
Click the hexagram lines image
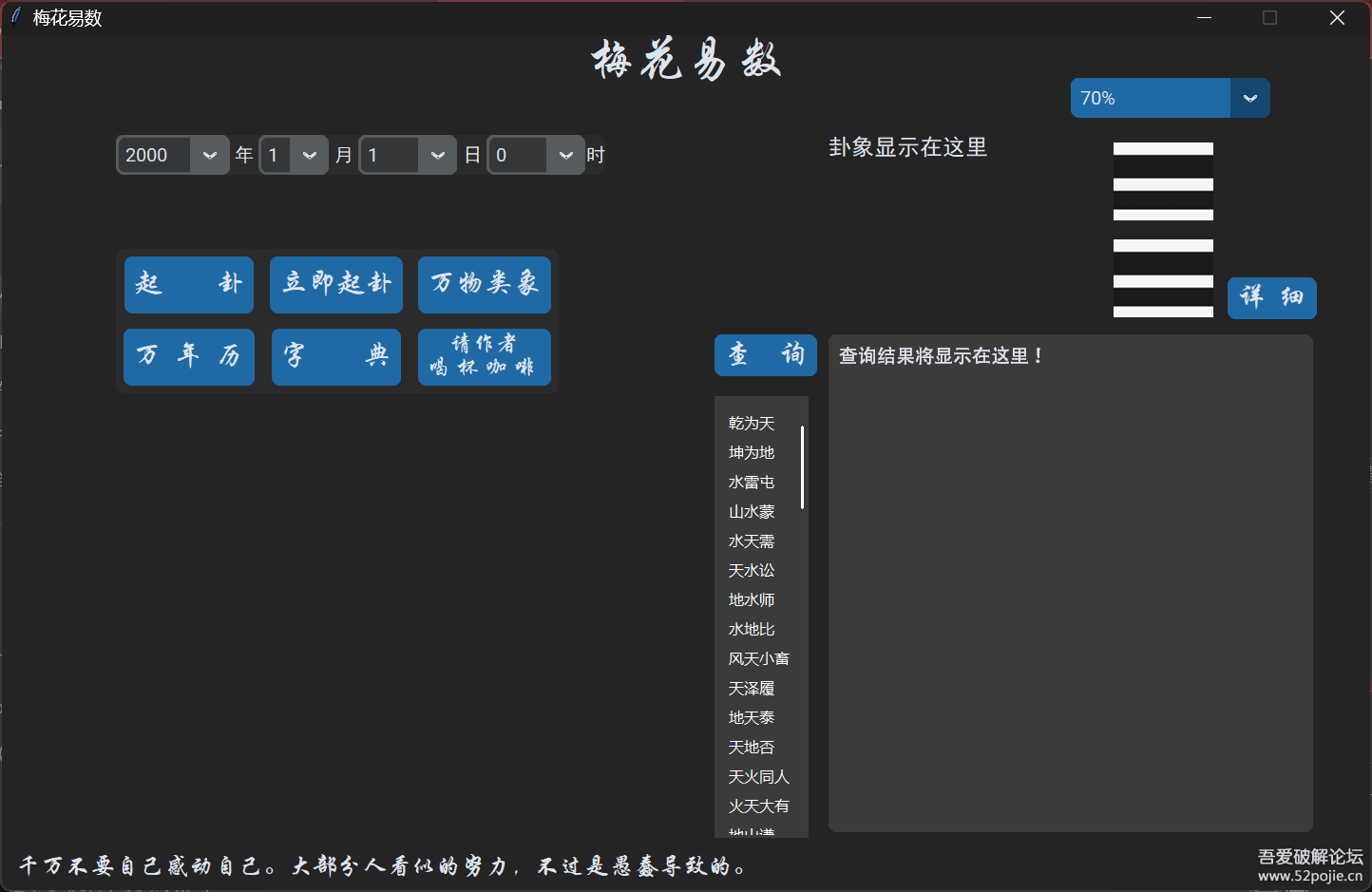coord(1163,230)
